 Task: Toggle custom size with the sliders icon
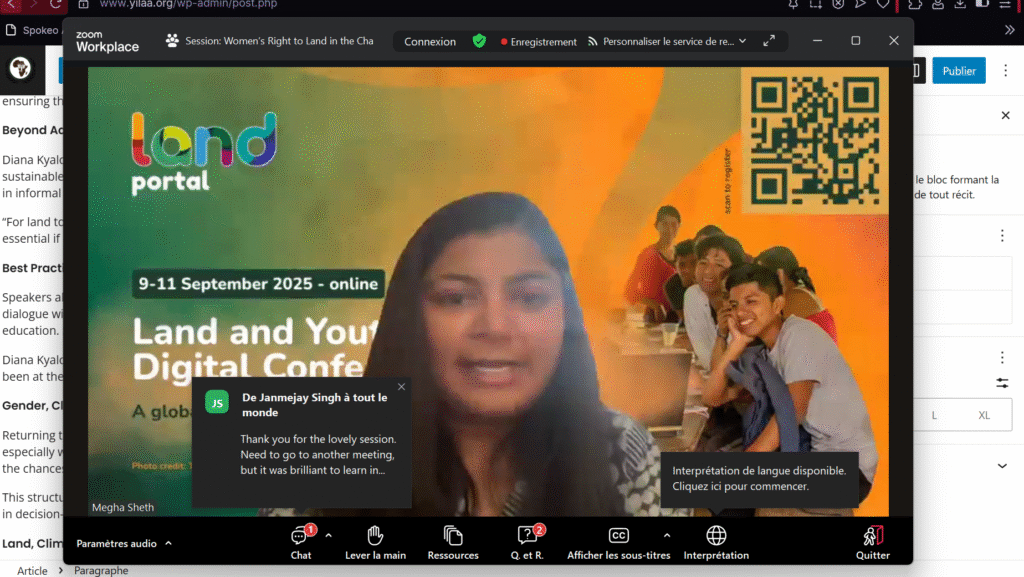pos(1002,383)
